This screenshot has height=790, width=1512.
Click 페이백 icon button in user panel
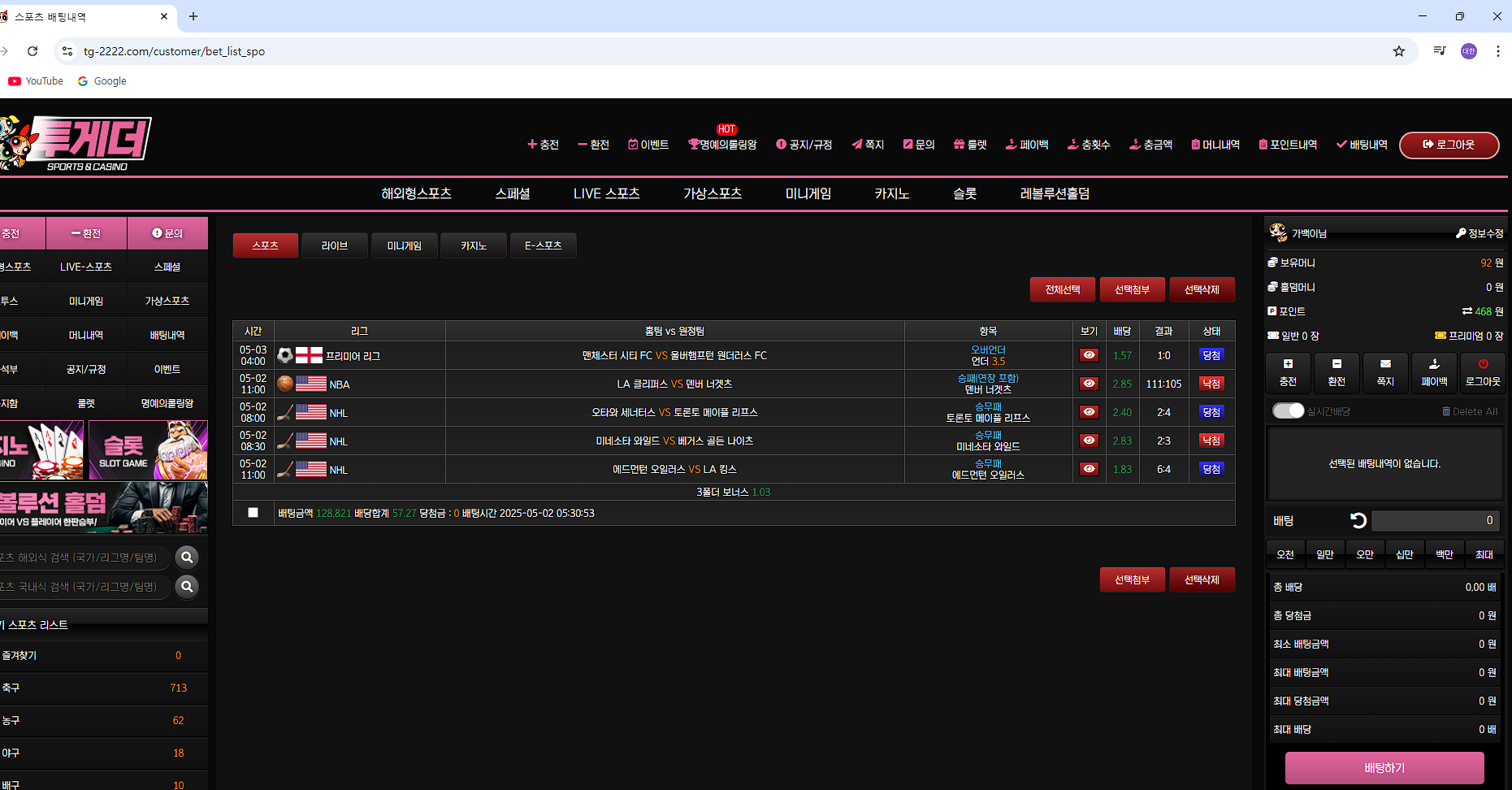point(1434,372)
